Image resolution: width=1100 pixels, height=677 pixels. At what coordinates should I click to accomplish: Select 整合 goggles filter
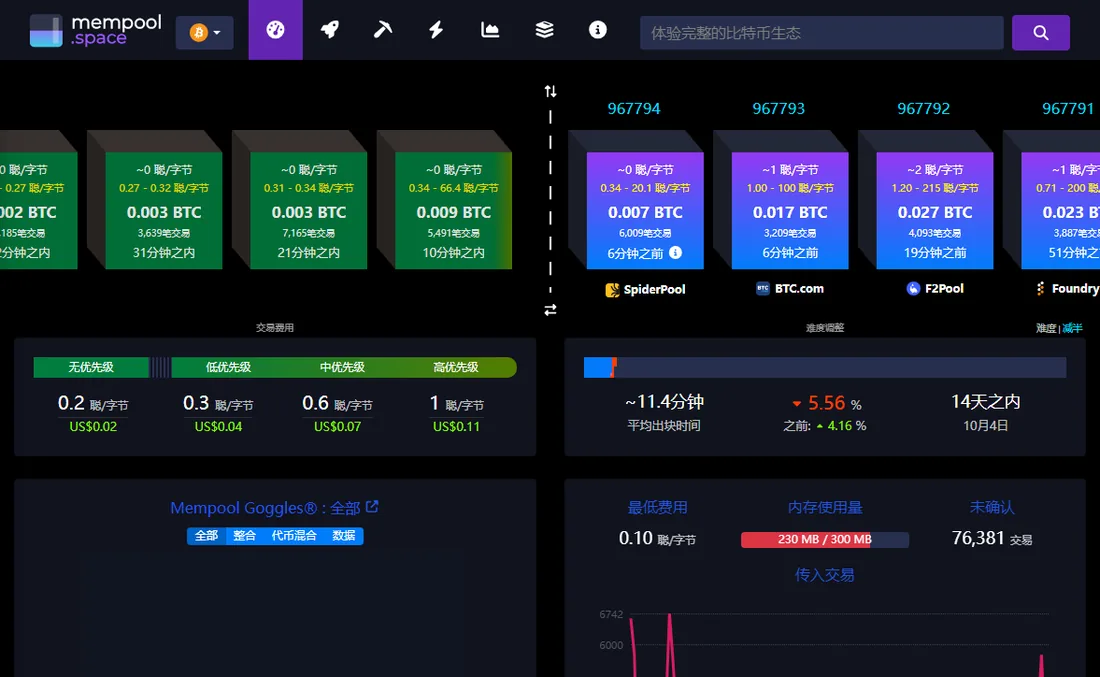(244, 536)
